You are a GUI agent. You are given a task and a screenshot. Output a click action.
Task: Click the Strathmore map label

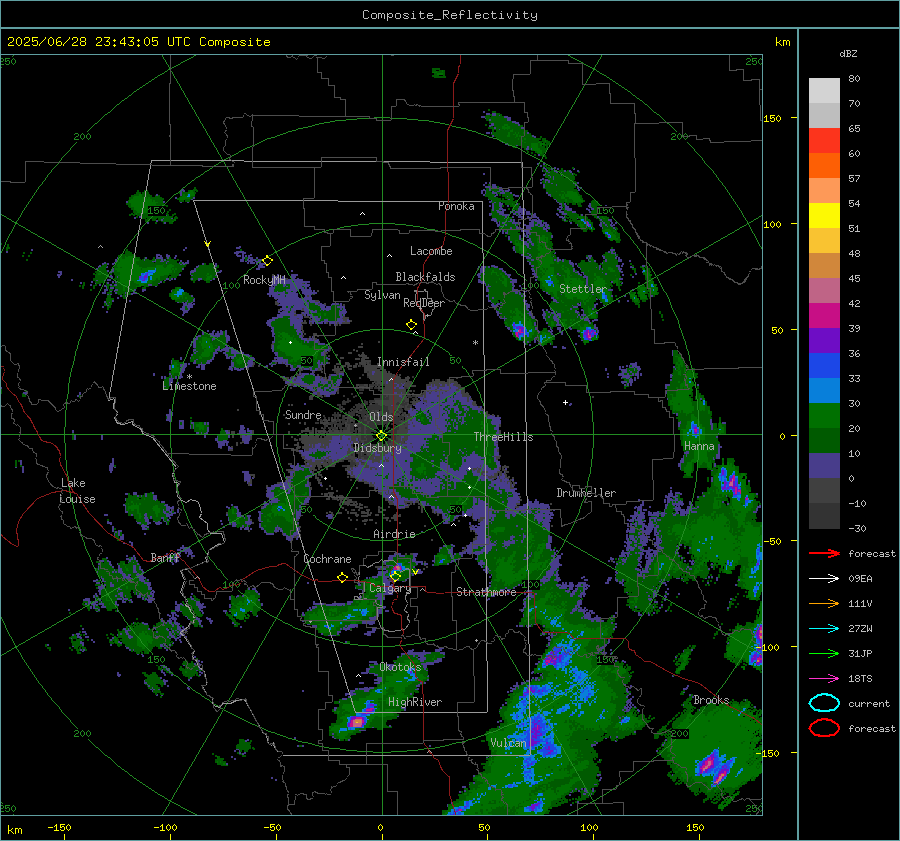click(487, 592)
